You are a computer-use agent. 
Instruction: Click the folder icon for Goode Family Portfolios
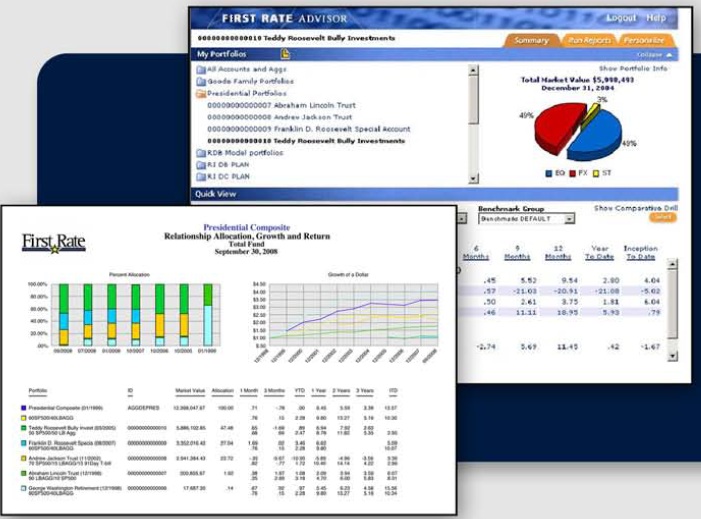coord(201,82)
